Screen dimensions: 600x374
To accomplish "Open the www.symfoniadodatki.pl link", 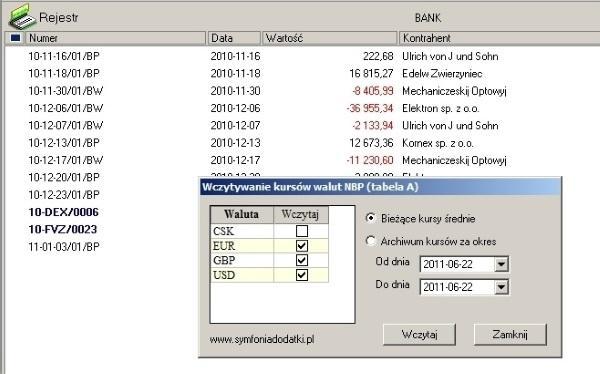I will (x=262, y=339).
